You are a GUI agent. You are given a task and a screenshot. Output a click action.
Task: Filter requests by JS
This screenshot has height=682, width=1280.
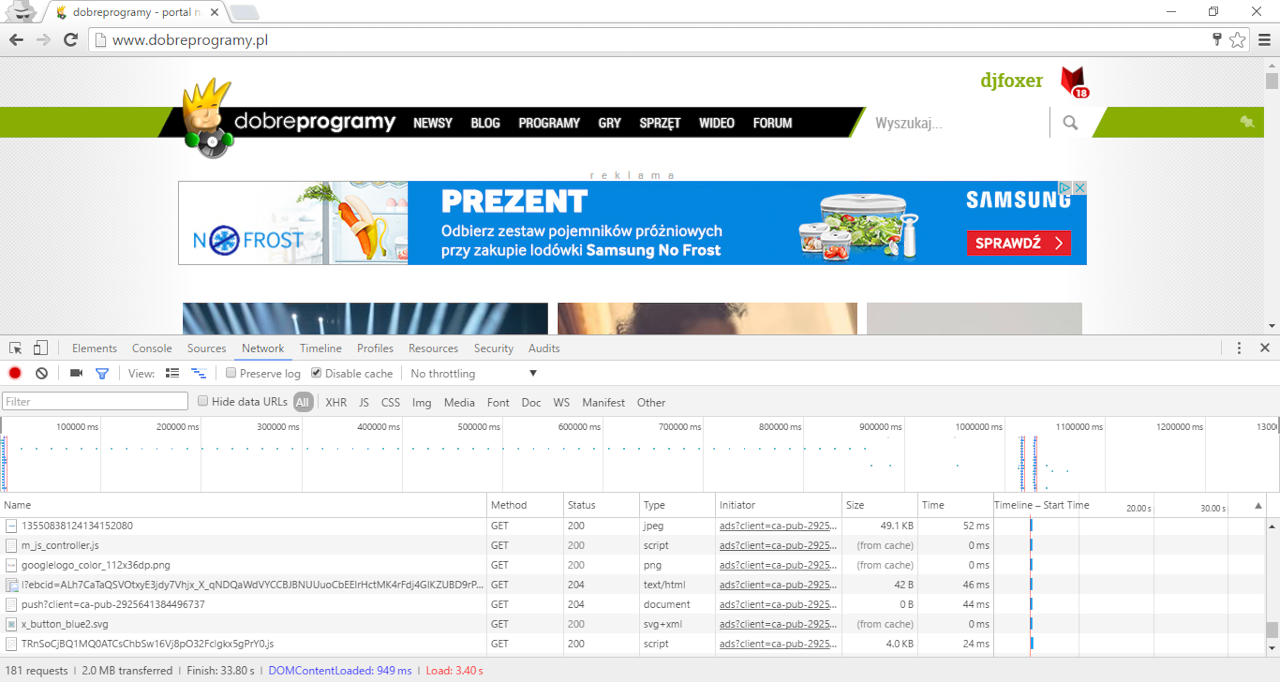(364, 402)
